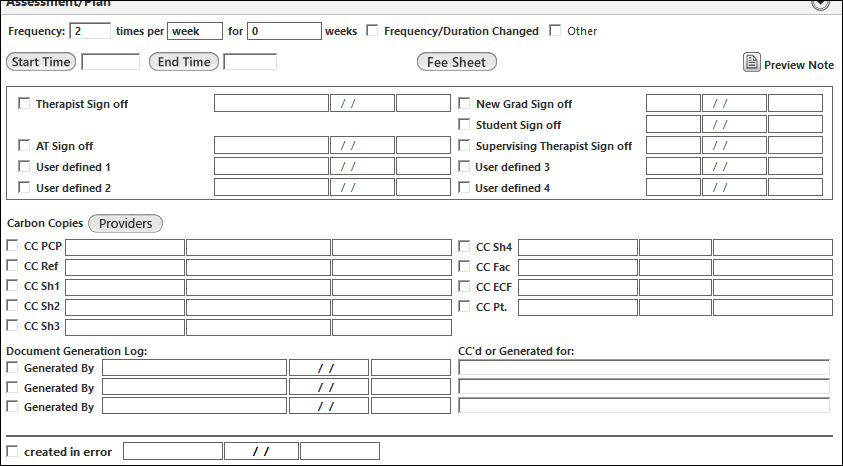Check the CC Fac box
Image resolution: width=843 pixels, height=466 pixels.
(464, 266)
